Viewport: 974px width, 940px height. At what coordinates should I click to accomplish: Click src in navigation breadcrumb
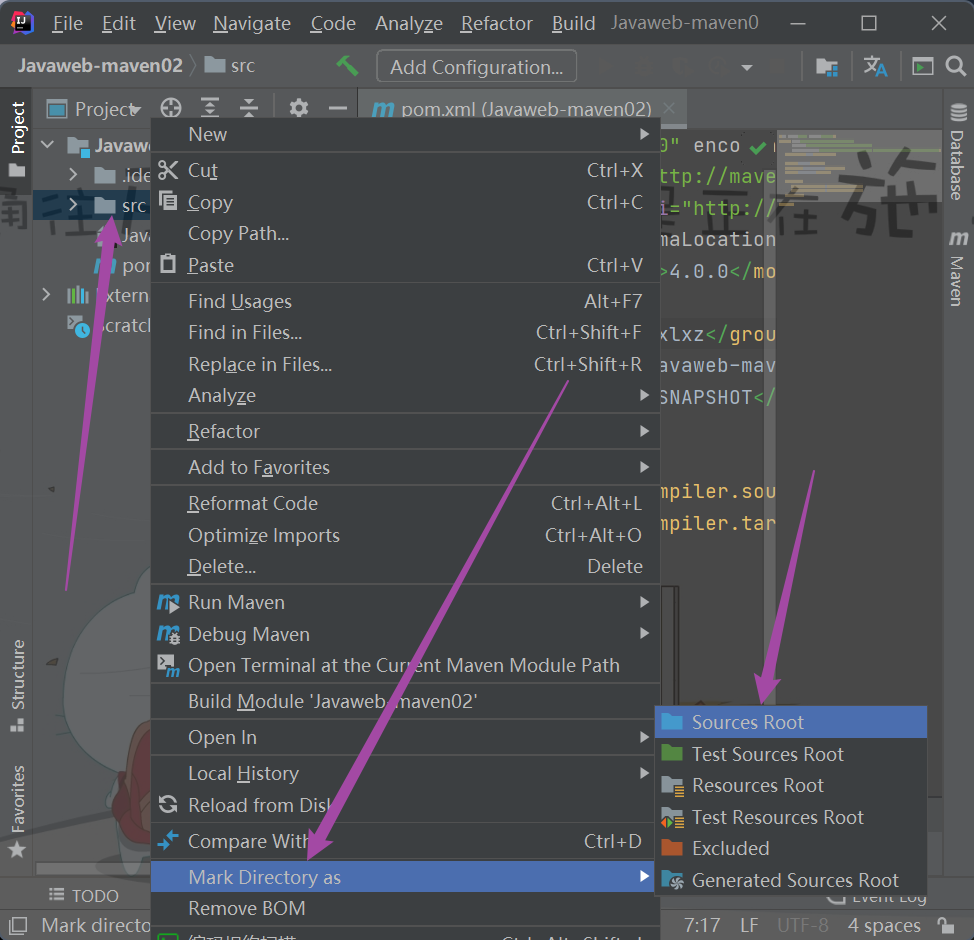(x=230, y=65)
